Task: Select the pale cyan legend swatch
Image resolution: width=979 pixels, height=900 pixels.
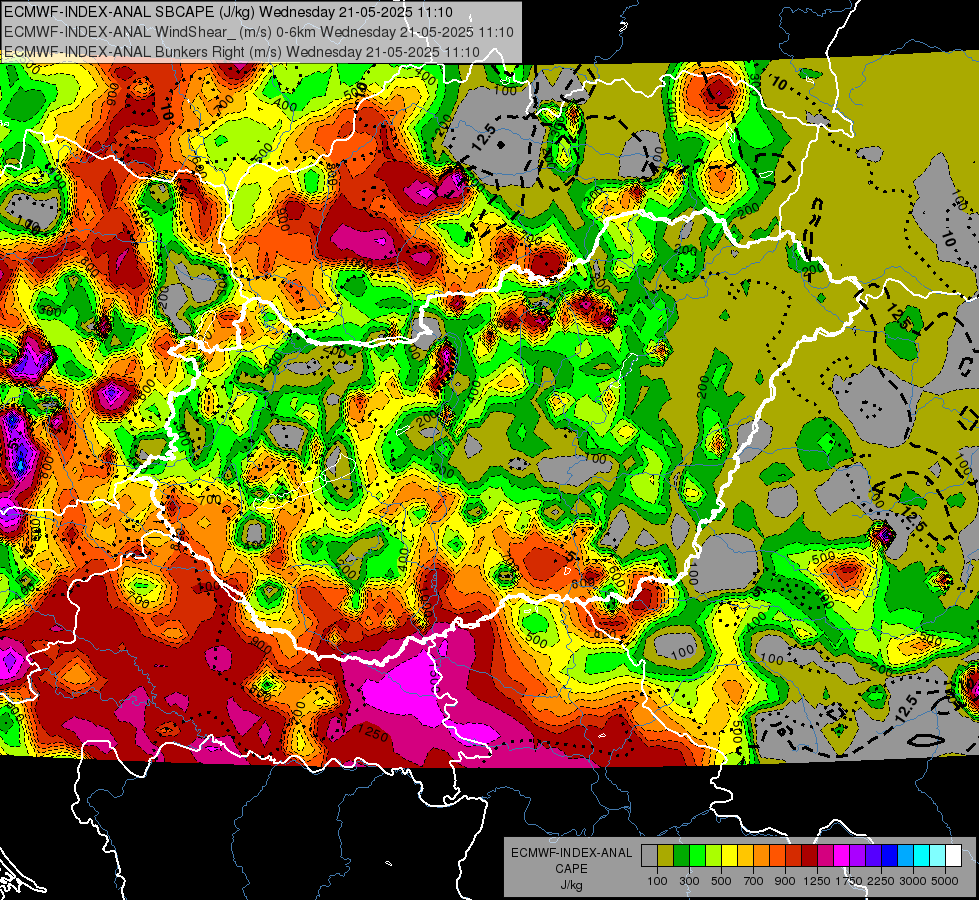Action: (x=937, y=856)
